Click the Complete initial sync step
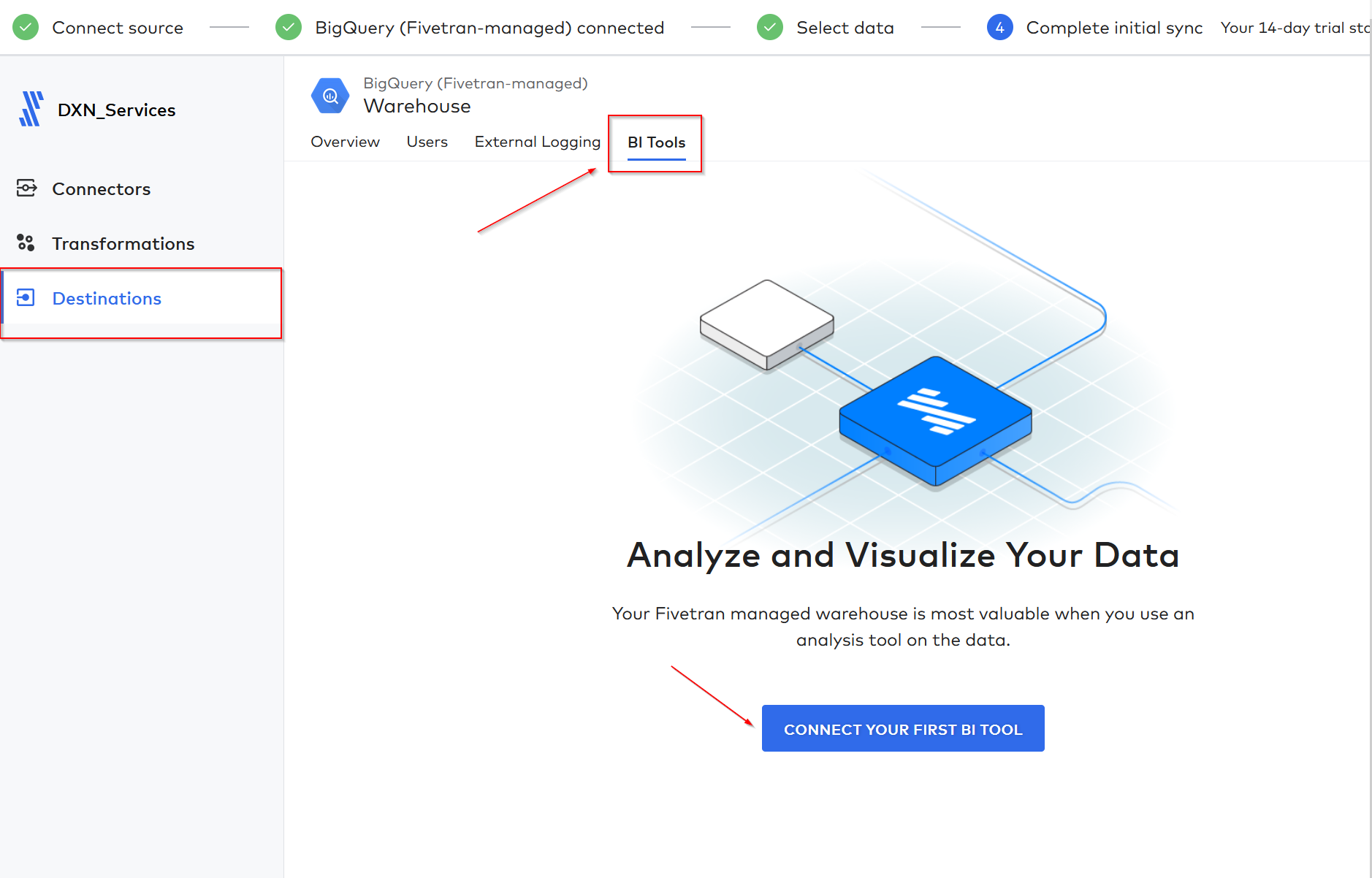Image resolution: width=1372 pixels, height=878 pixels. 1114,27
